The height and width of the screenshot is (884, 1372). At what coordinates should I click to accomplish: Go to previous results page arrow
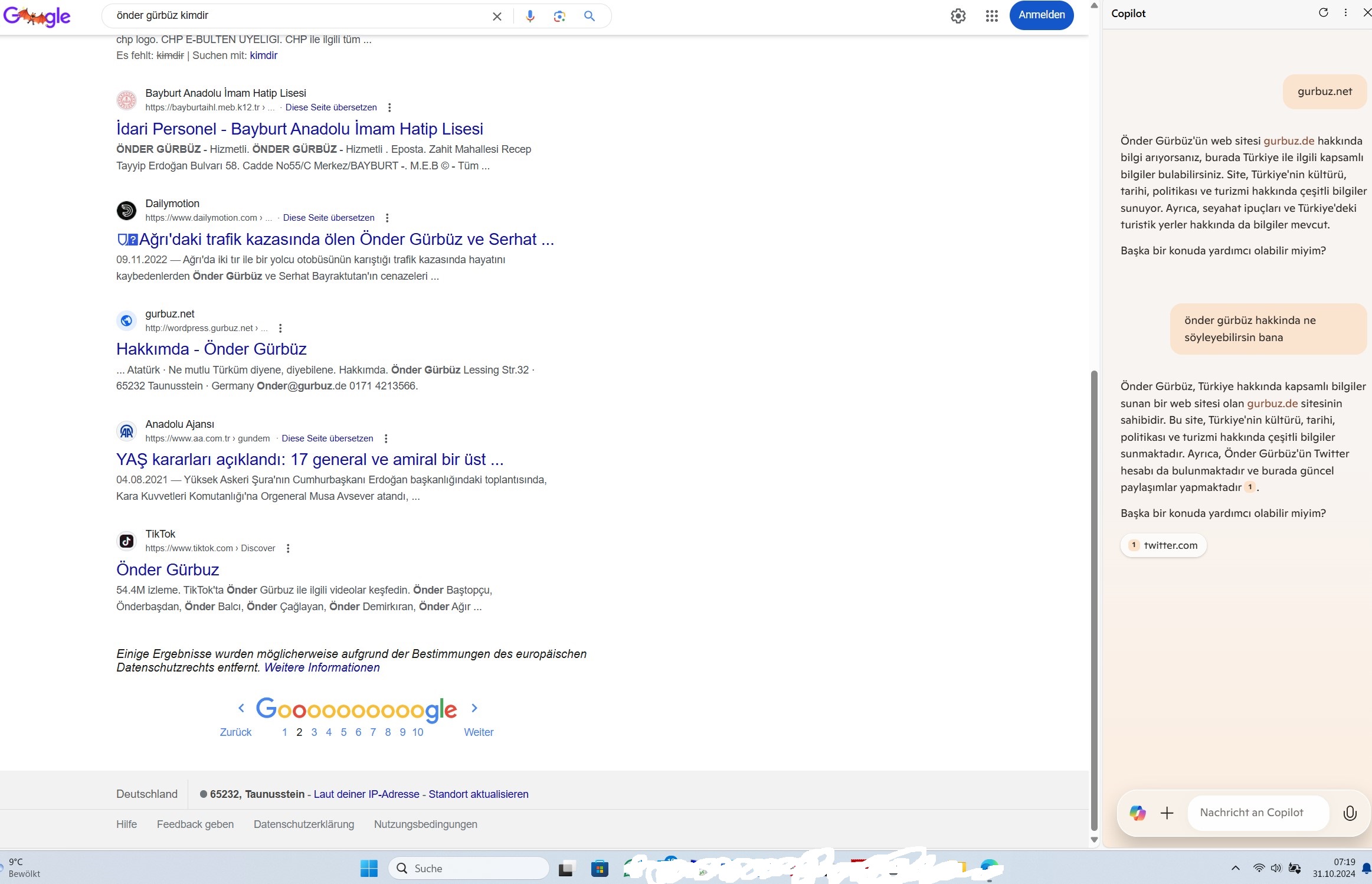pyautogui.click(x=241, y=708)
